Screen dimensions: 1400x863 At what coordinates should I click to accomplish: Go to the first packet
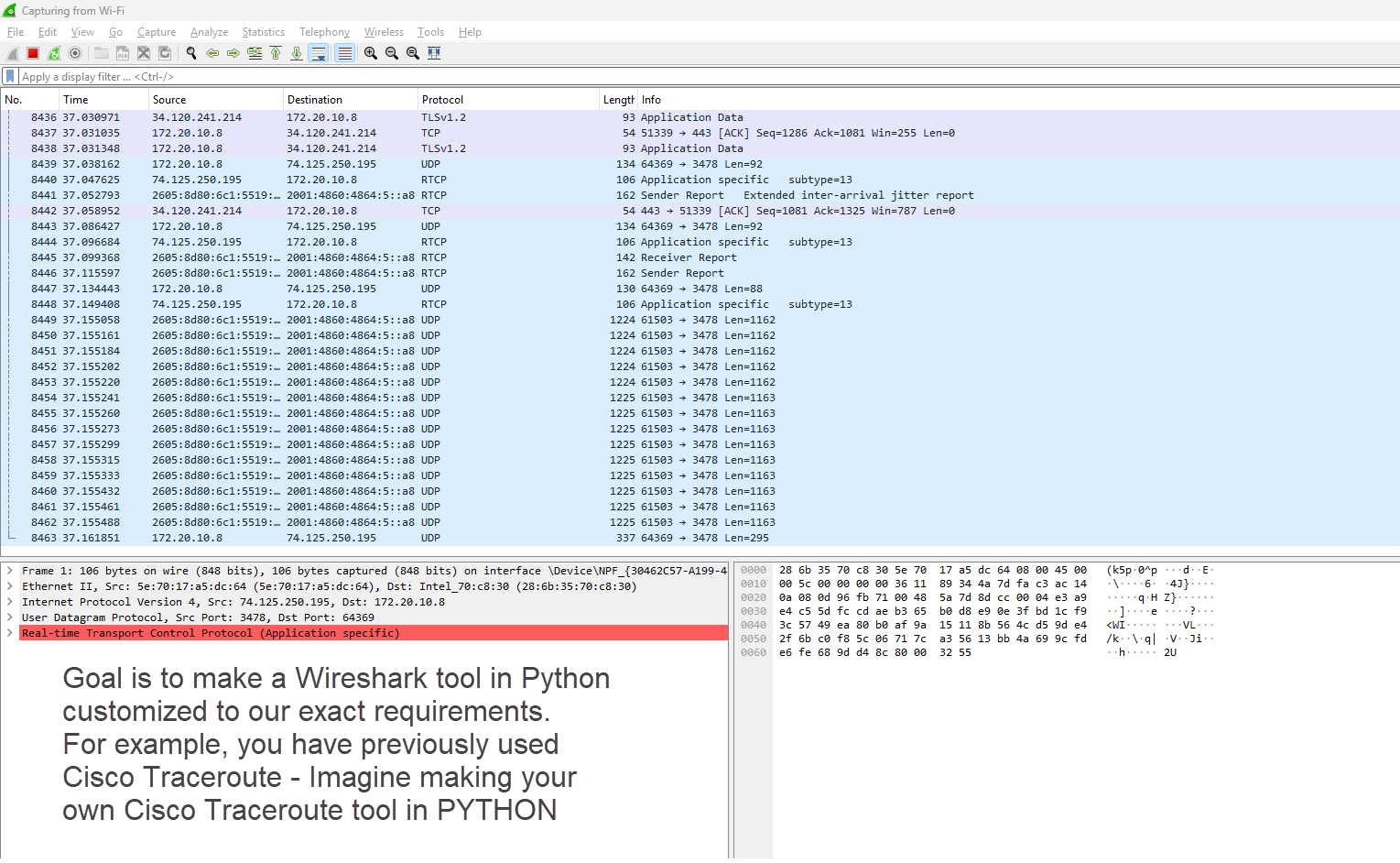[276, 53]
